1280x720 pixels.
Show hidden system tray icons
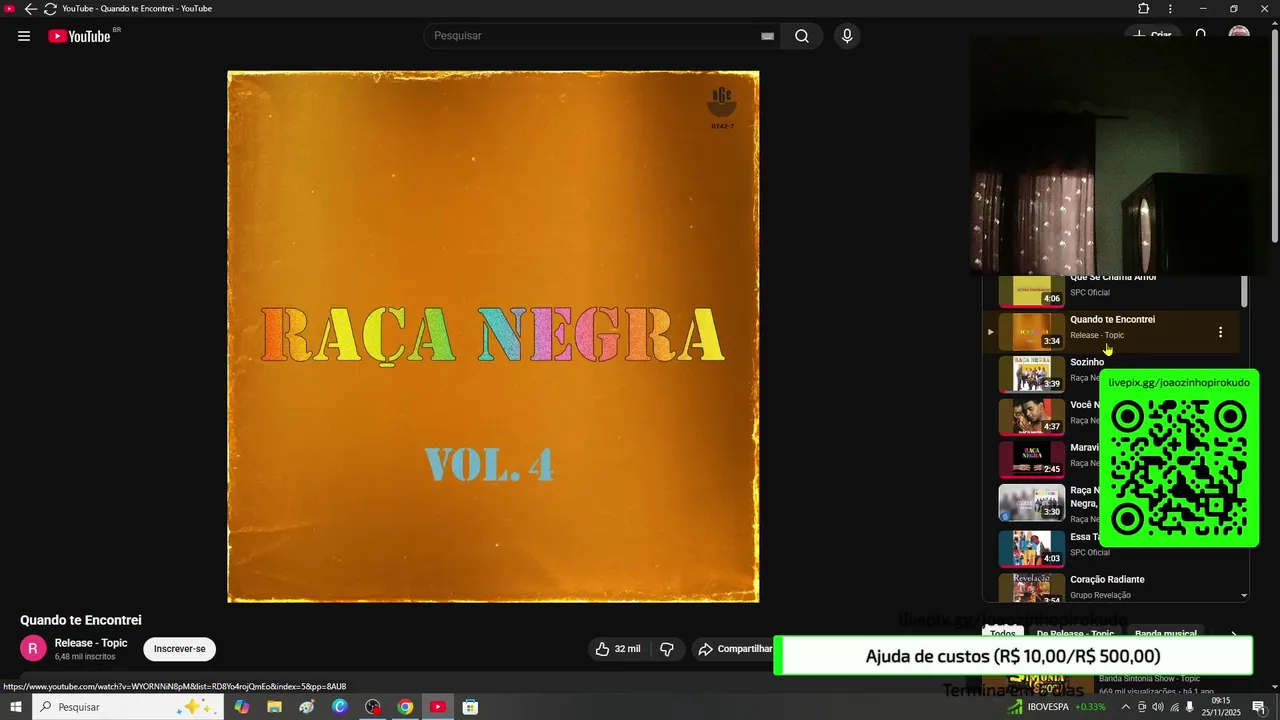[x=1125, y=707]
